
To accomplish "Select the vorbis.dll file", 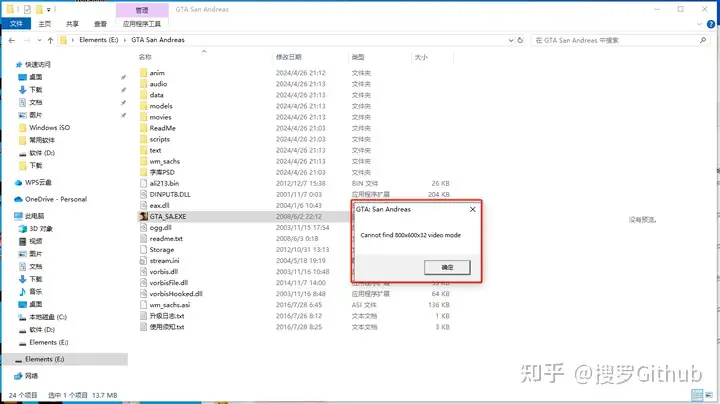I will (x=163, y=271).
